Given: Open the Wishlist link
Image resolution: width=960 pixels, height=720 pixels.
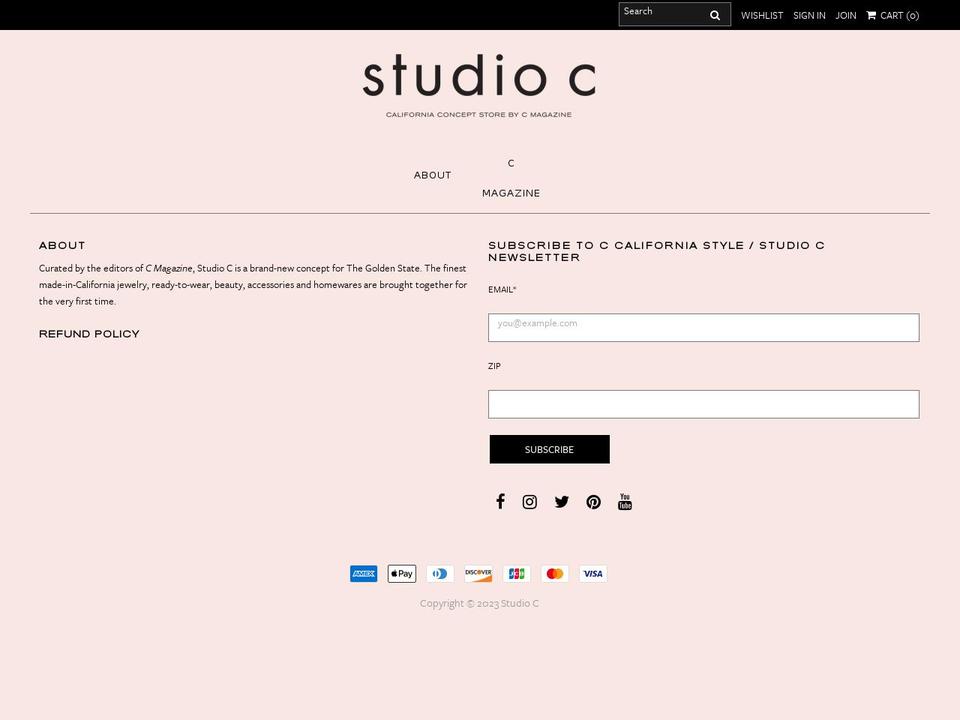Looking at the screenshot, I should coord(762,15).
